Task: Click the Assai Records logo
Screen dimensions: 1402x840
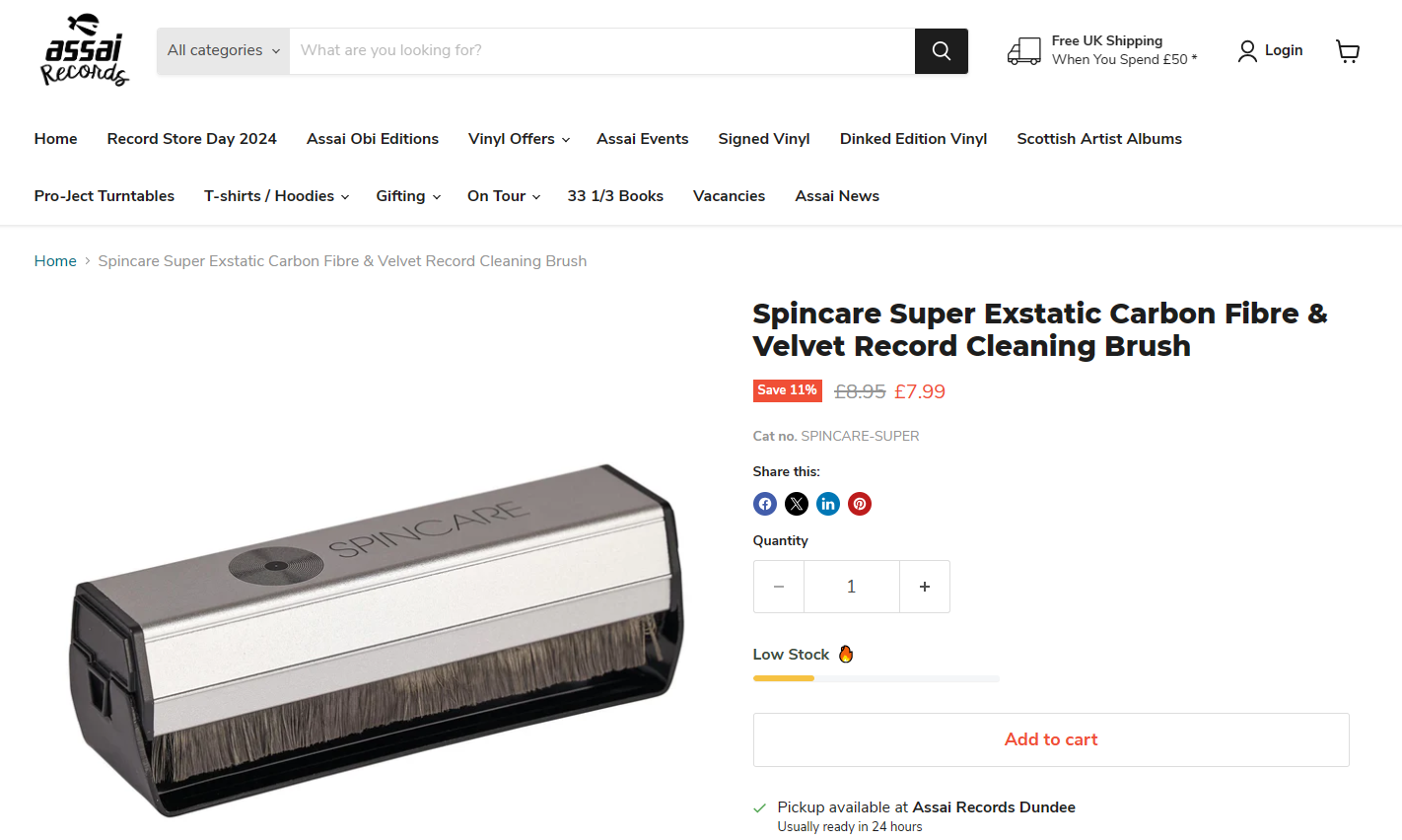Action: [85, 50]
